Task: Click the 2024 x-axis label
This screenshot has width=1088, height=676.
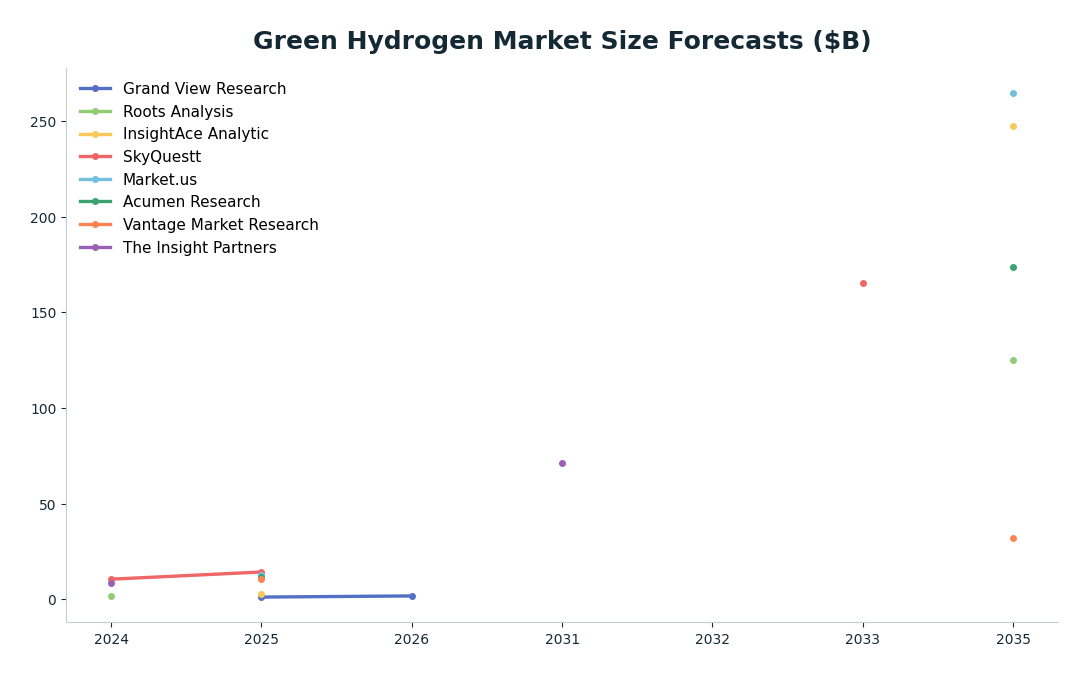Action: click(111, 639)
